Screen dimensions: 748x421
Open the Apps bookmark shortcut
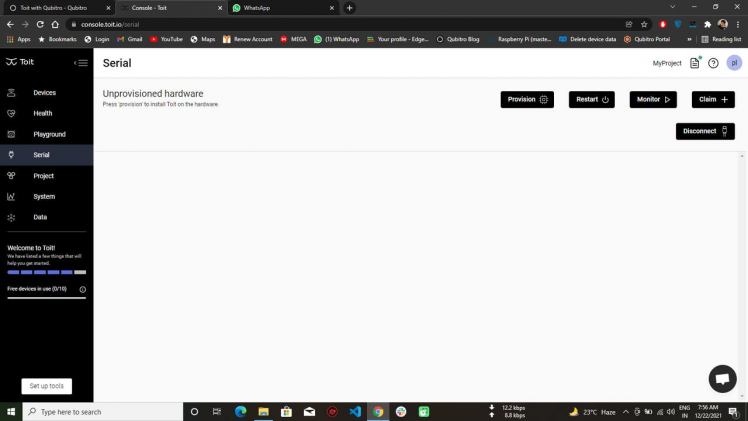click(19, 39)
